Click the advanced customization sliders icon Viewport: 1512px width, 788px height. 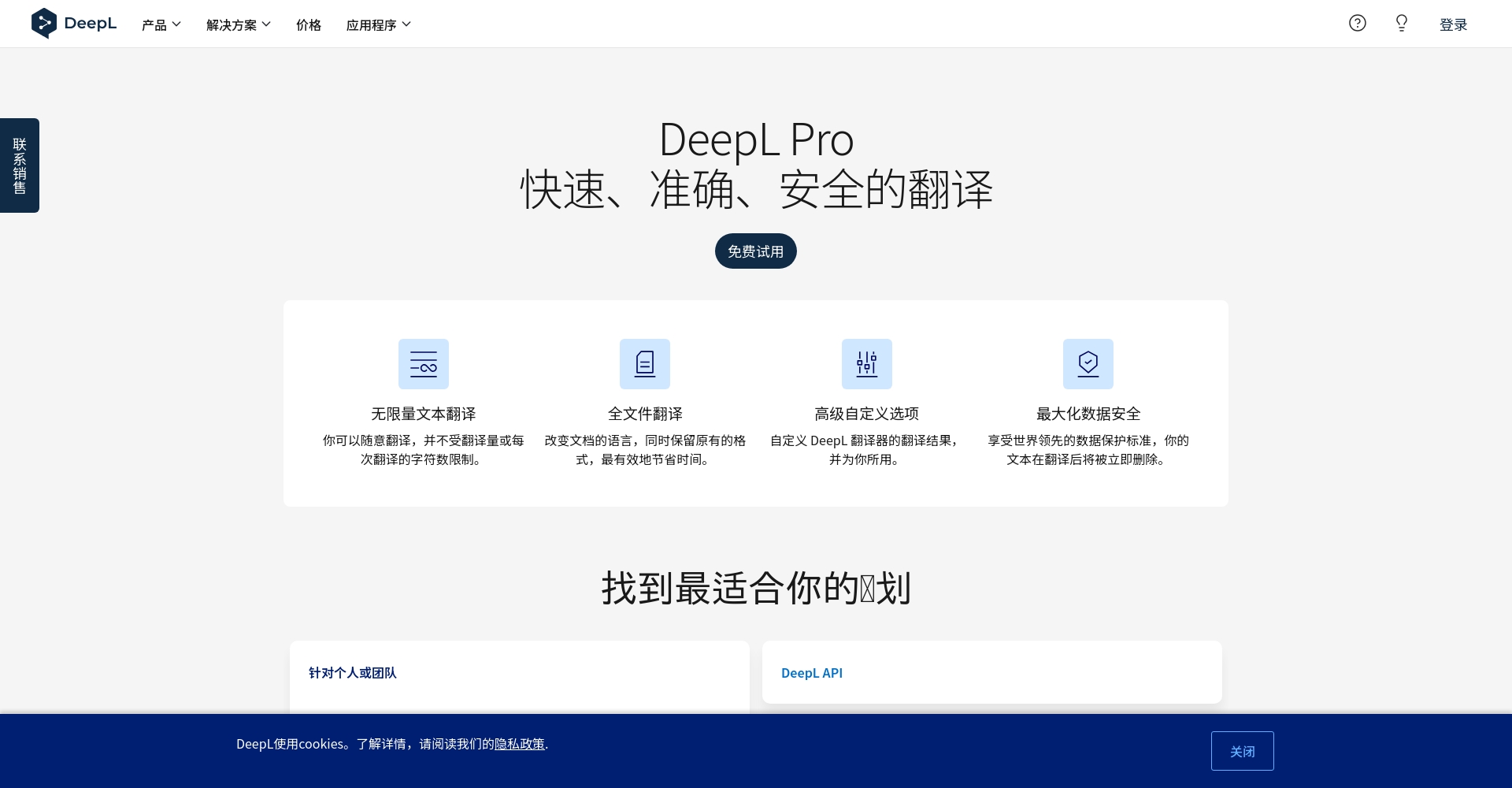pos(867,364)
